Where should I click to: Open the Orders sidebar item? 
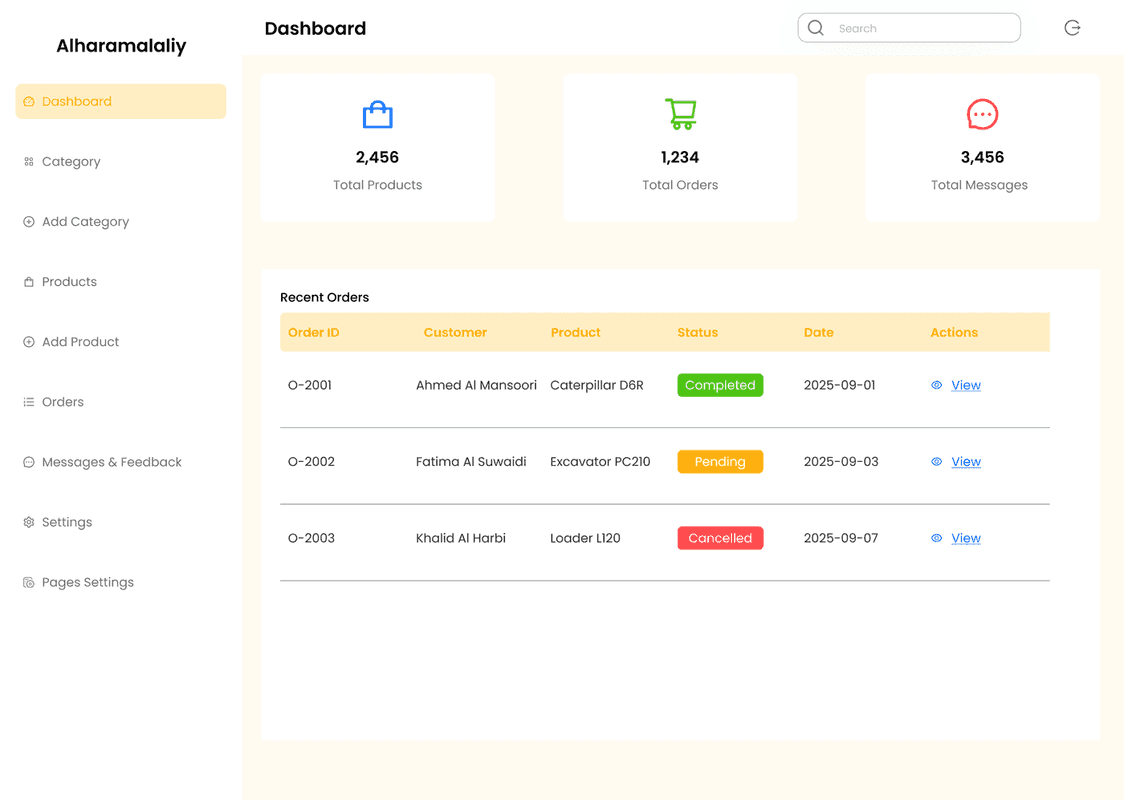tap(62, 402)
